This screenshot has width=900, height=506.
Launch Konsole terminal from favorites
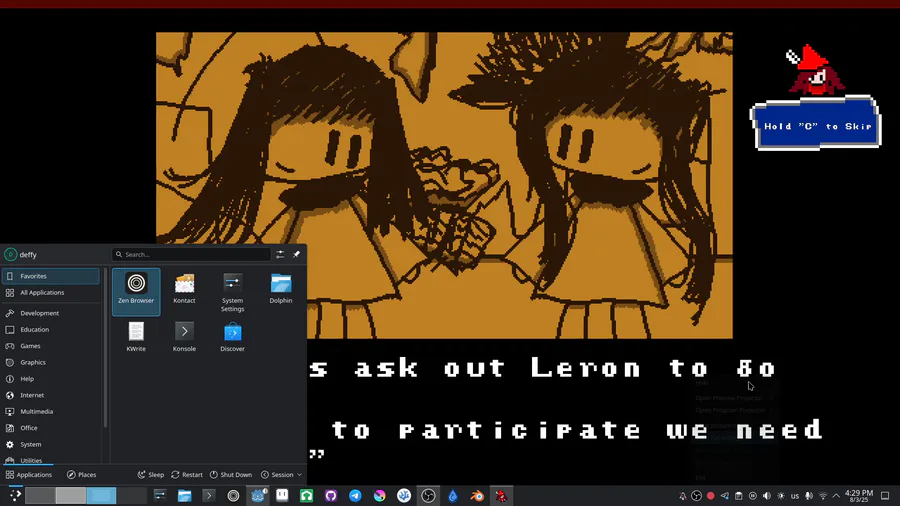[184, 337]
